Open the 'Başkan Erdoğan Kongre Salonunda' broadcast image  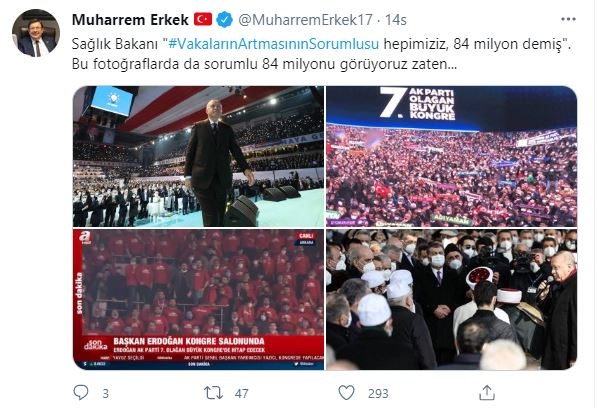[x=198, y=299]
